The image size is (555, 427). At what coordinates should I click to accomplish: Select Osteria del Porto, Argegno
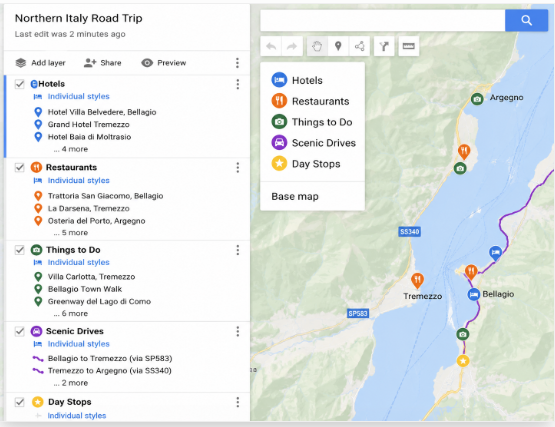point(96,221)
